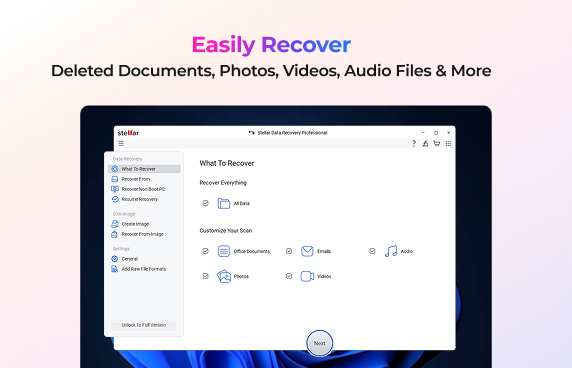Image resolution: width=572 pixels, height=368 pixels.
Task: Click the "Office Documents" label
Action: coord(252,251)
